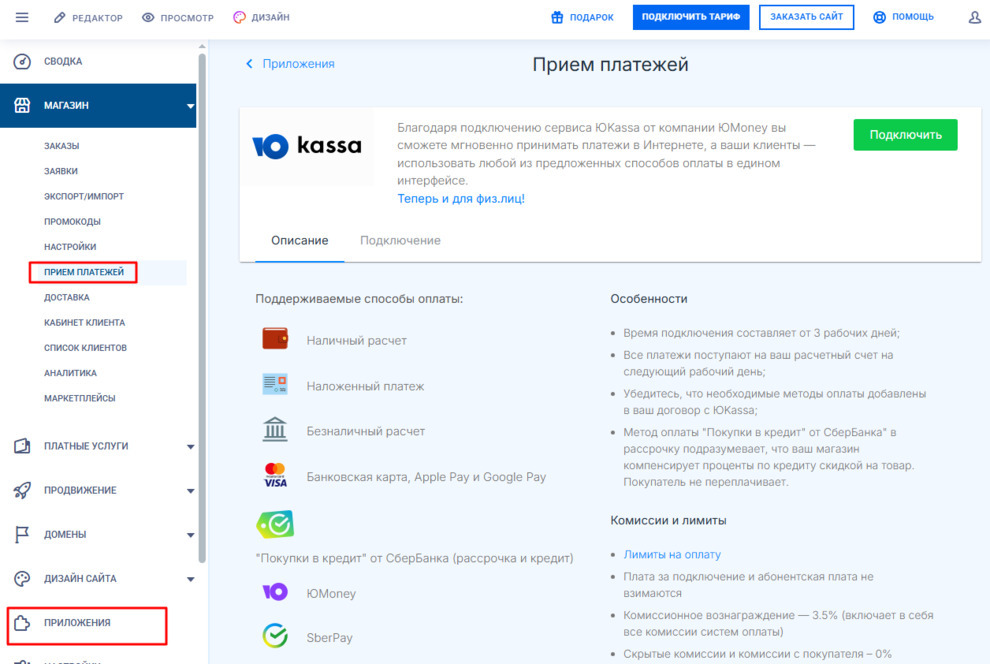Click the Помощь link
Image resolution: width=990 pixels, height=664 pixels.
(x=913, y=17)
